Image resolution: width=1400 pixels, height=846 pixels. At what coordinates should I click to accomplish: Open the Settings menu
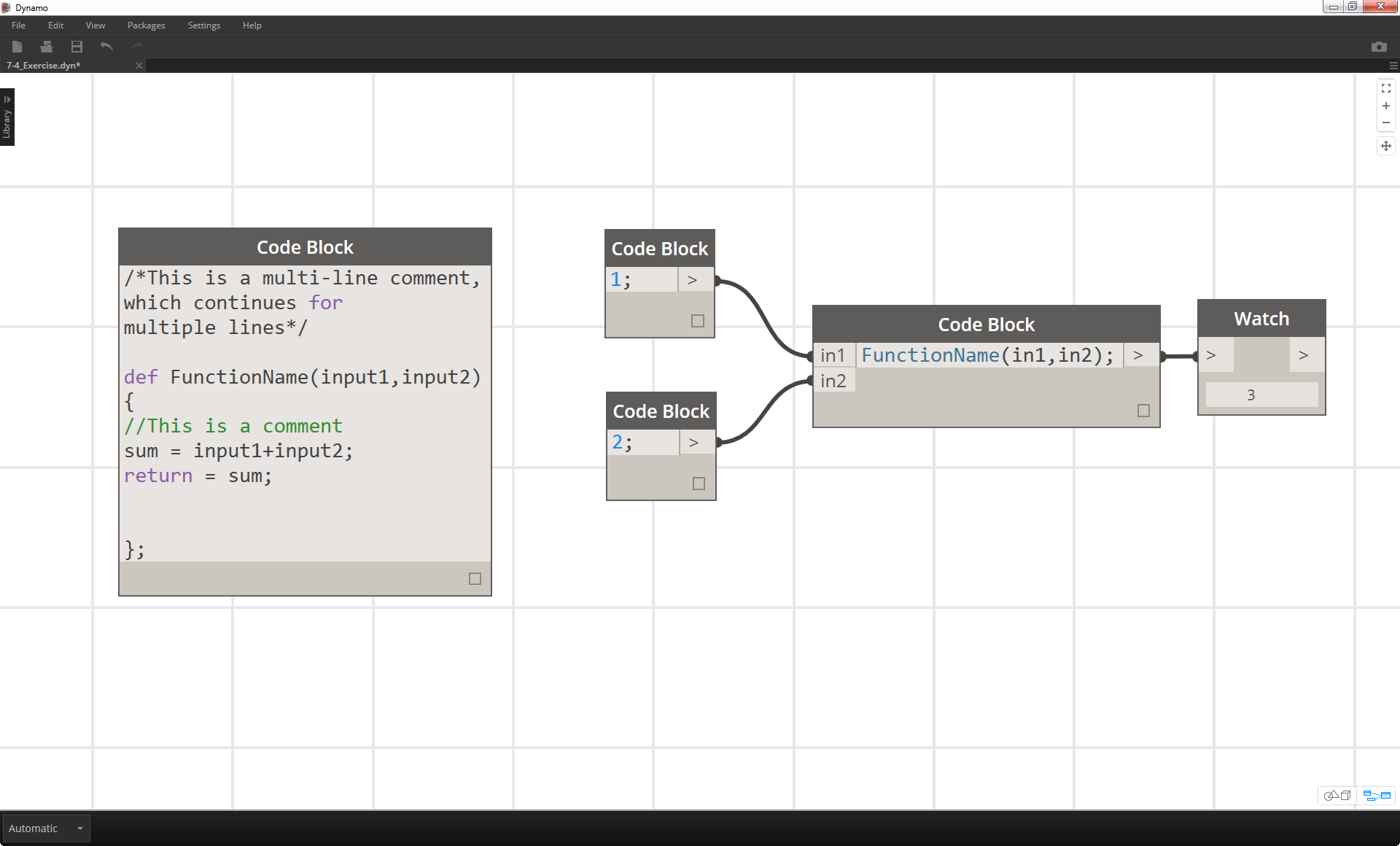pos(203,26)
